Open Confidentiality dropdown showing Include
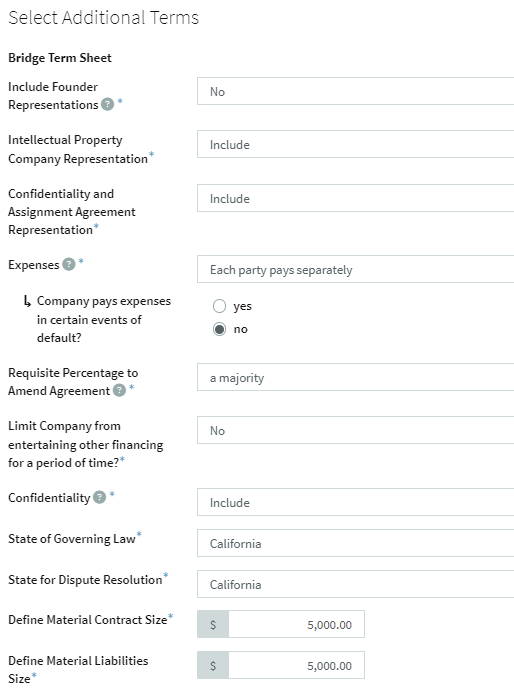The height and width of the screenshot is (699, 514). (356, 502)
